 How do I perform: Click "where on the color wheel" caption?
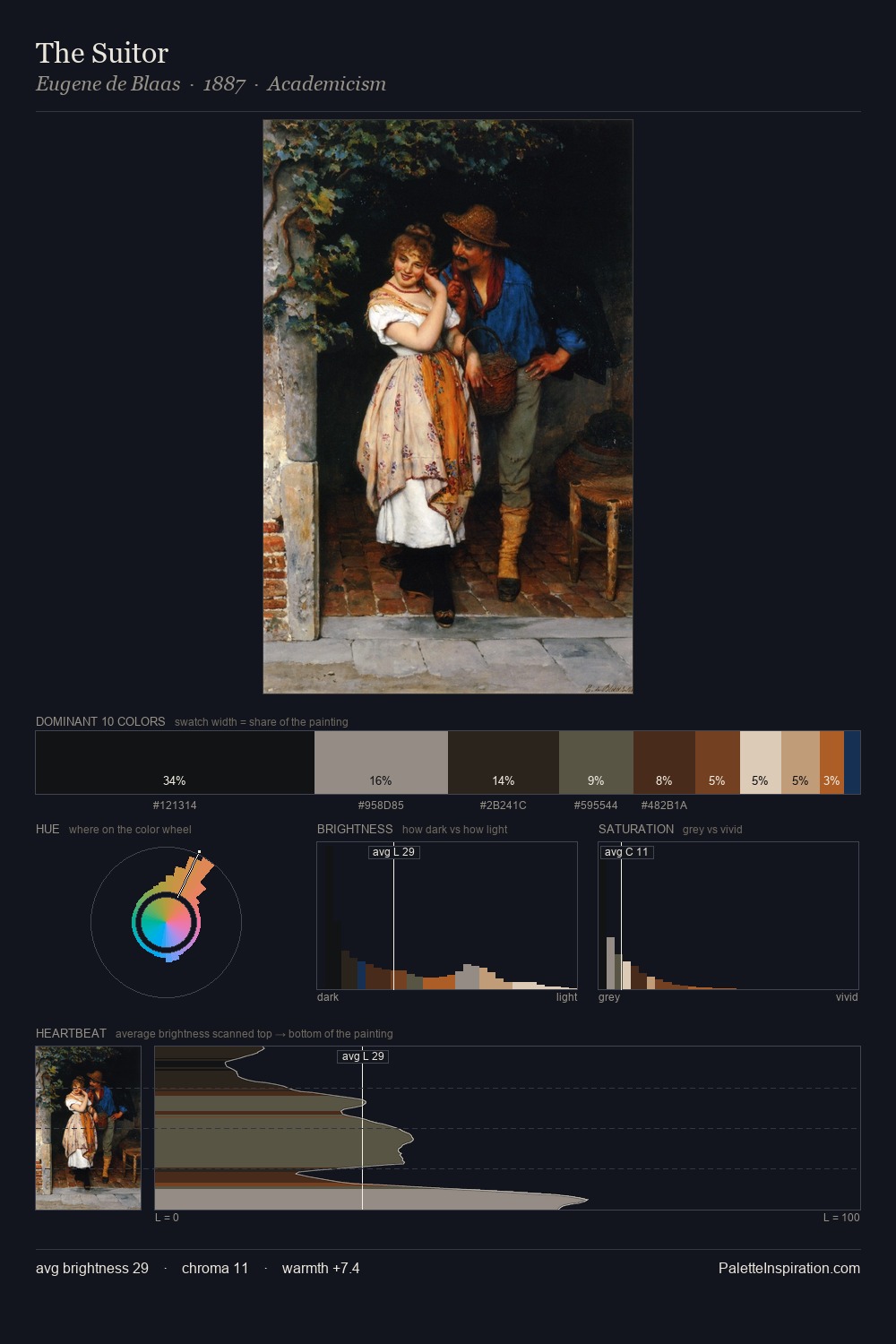coord(130,830)
